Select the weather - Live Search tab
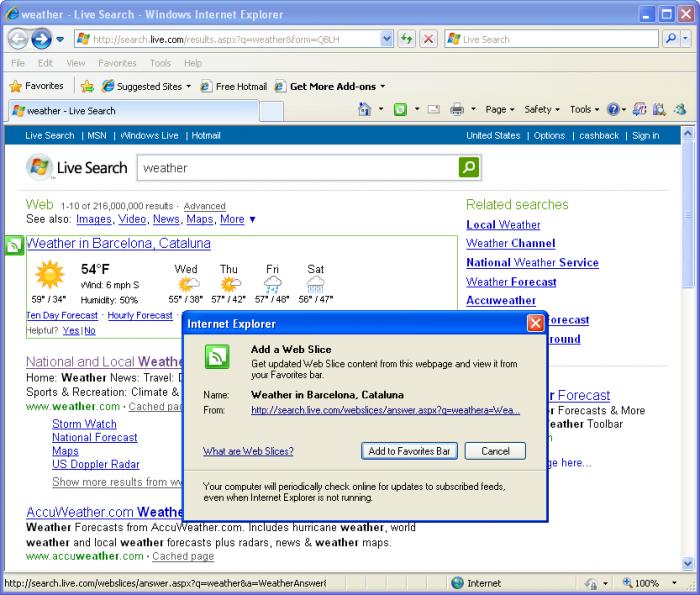This screenshot has height=595, width=700. 133,111
